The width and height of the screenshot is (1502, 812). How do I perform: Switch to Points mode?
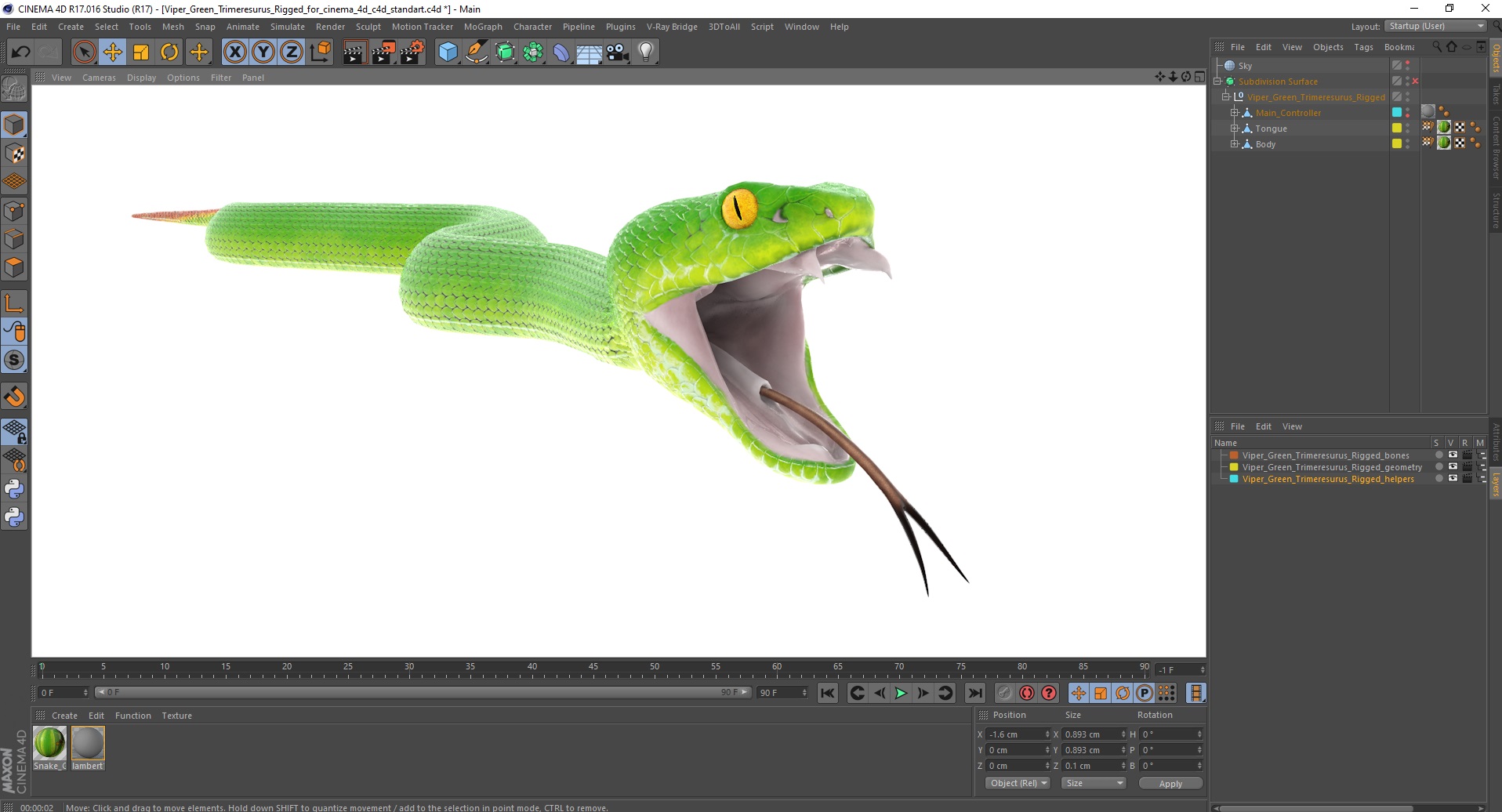14,211
